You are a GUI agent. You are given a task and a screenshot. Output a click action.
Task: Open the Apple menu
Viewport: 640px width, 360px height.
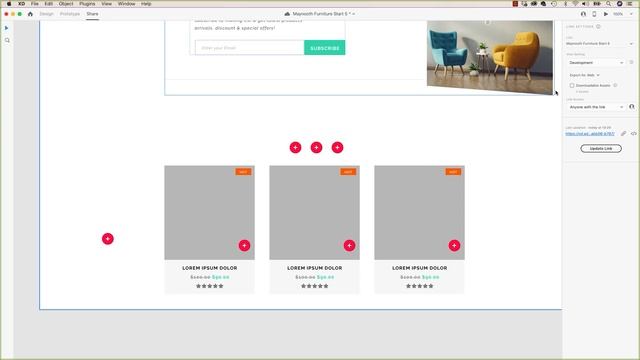pos(9,4)
